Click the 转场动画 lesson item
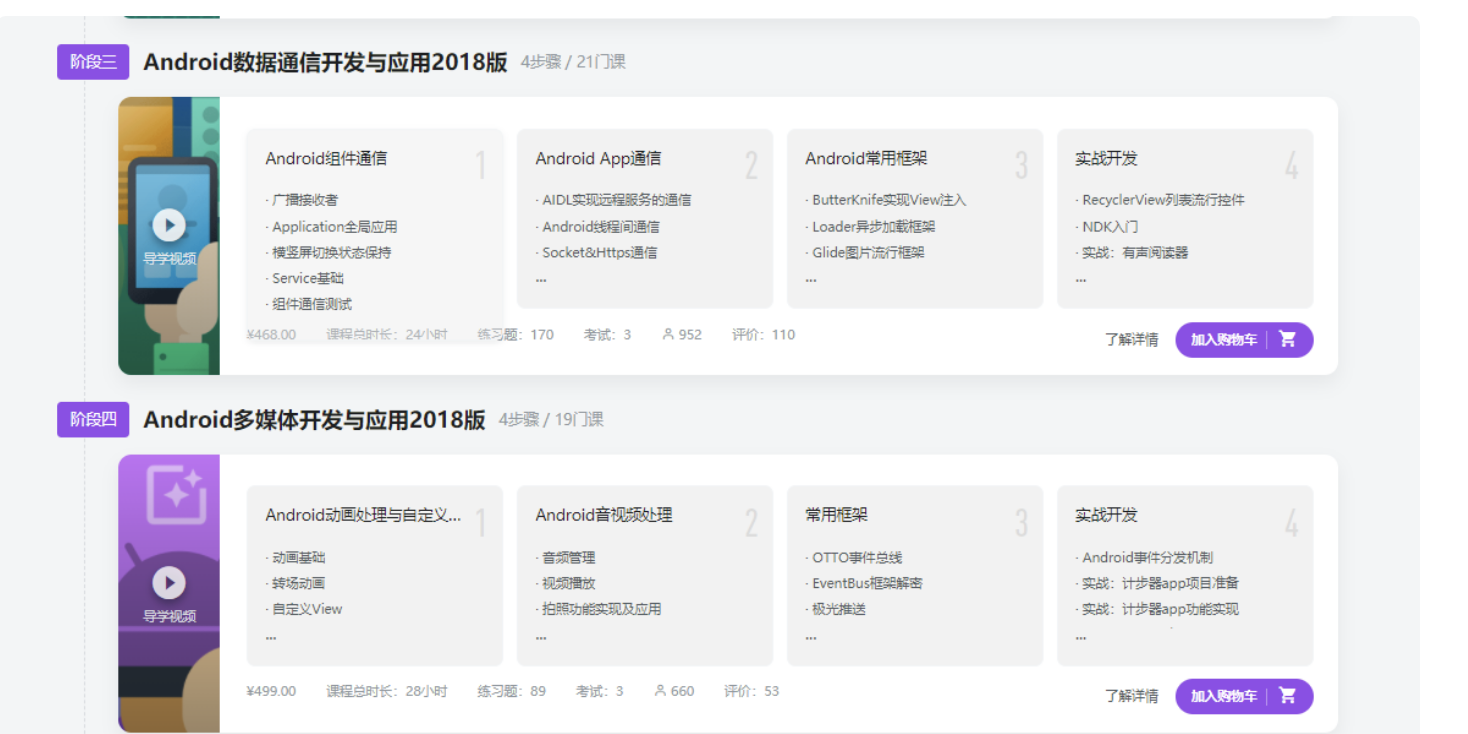The height and width of the screenshot is (734, 1468). (x=295, y=583)
